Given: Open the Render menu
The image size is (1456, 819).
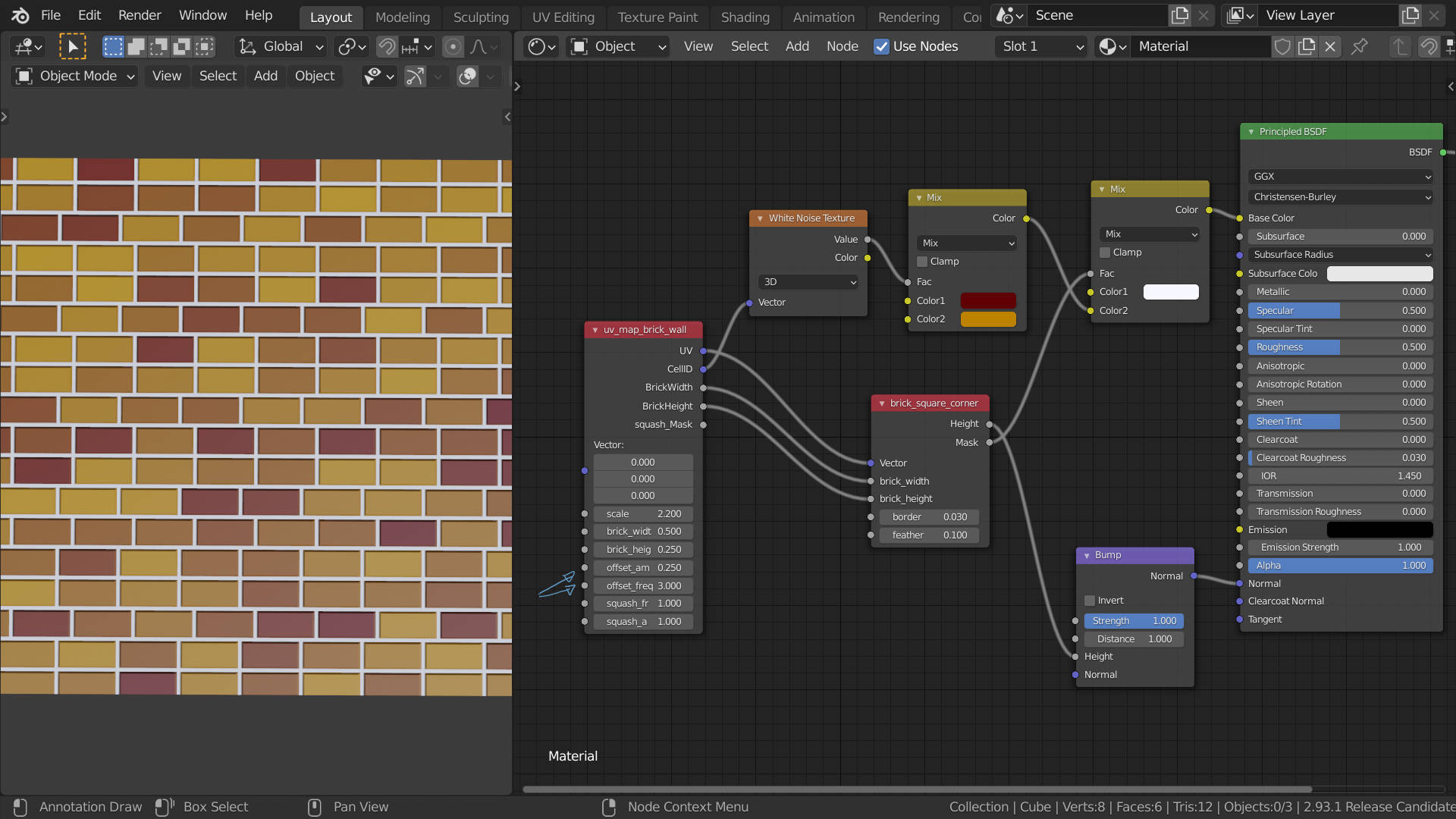Looking at the screenshot, I should 139,15.
